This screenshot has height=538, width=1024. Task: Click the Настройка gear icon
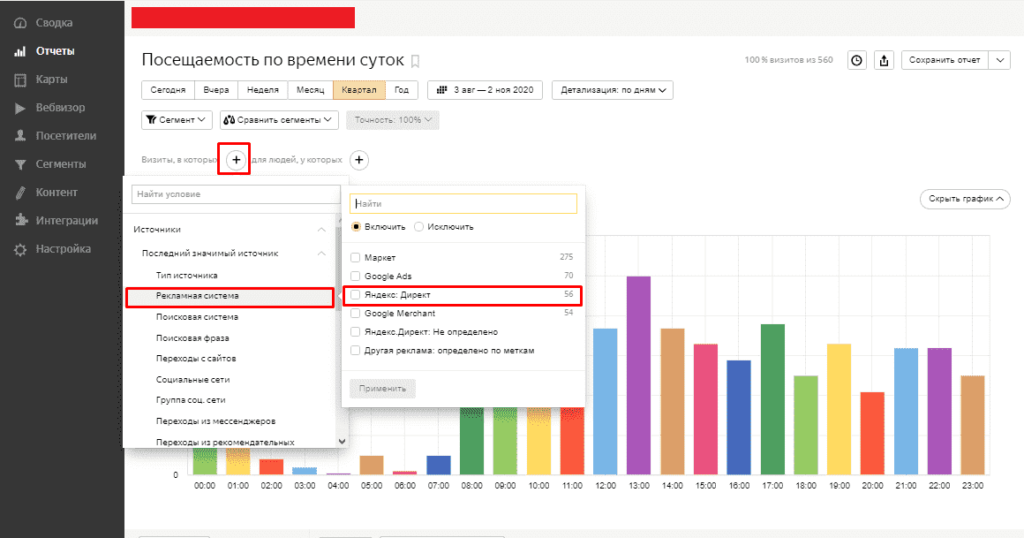tap(20, 249)
